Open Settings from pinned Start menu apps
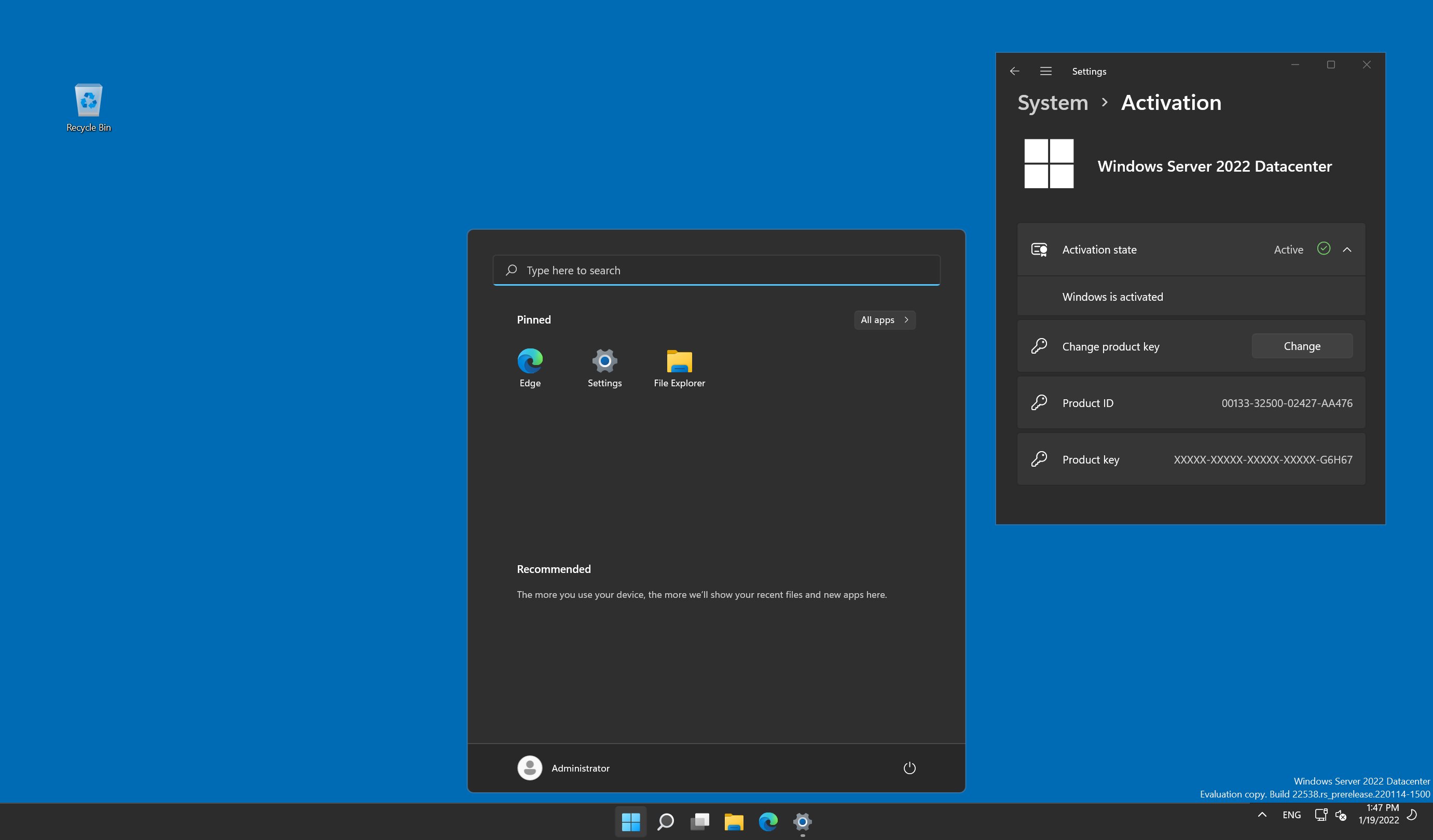Viewport: 1433px width, 840px height. [x=604, y=361]
